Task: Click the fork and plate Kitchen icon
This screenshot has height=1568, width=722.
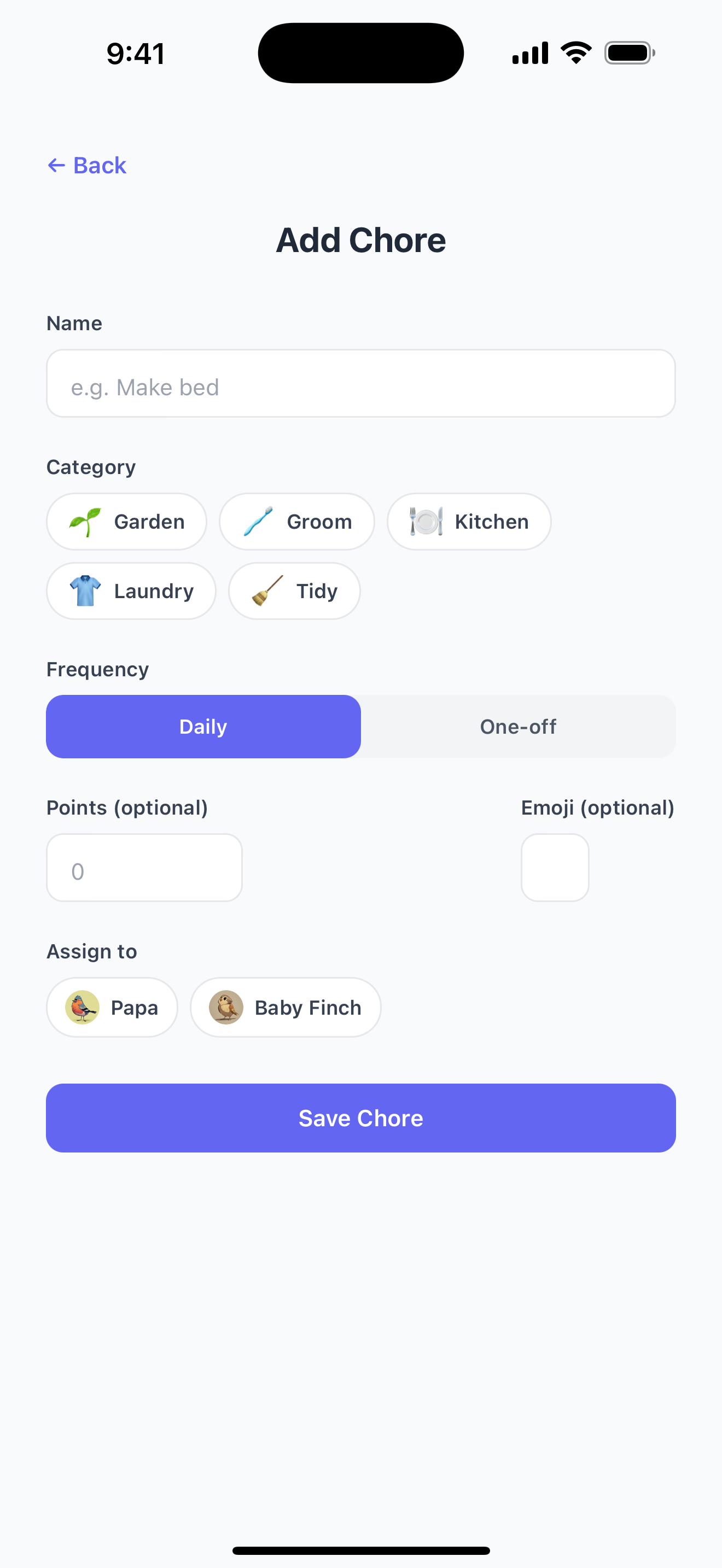Action: [424, 520]
